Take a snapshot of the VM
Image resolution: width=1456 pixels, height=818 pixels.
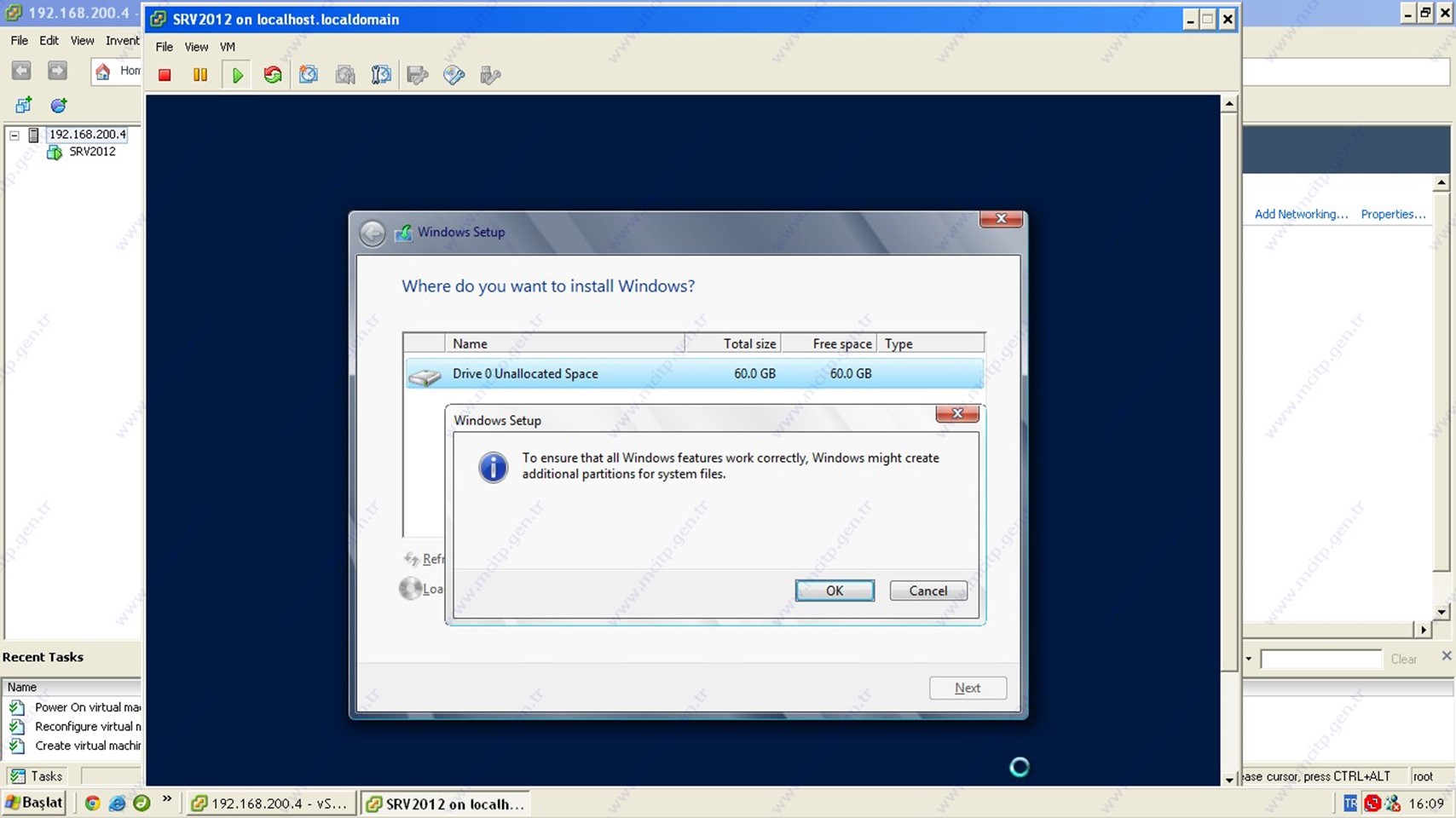309,75
